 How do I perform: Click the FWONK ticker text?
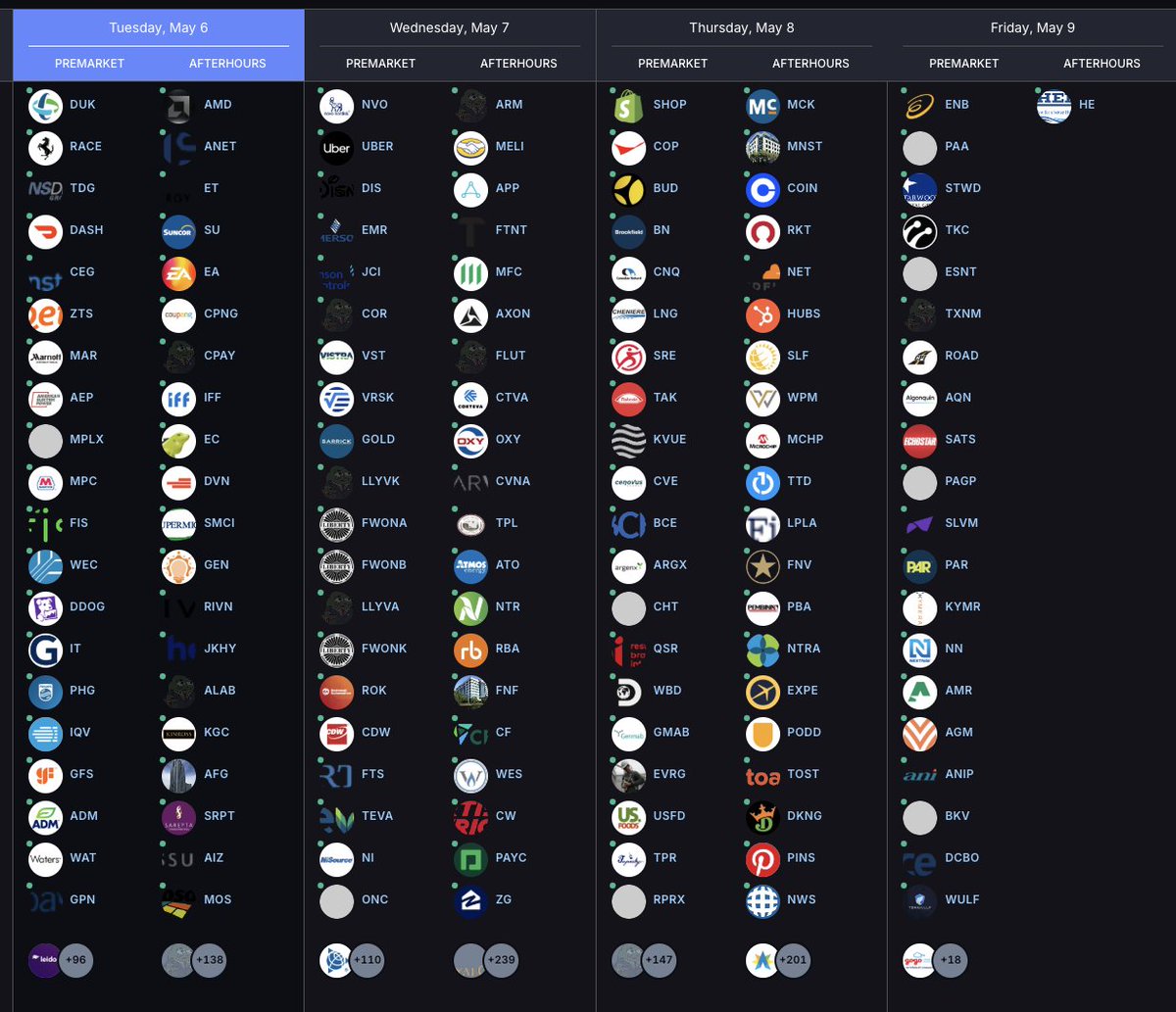384,650
